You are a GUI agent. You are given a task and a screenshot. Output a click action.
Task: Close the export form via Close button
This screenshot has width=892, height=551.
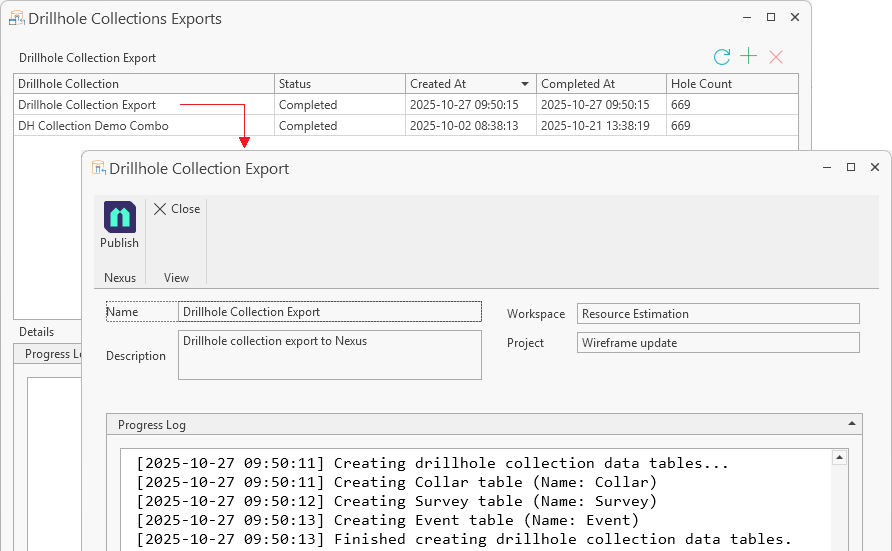177,209
